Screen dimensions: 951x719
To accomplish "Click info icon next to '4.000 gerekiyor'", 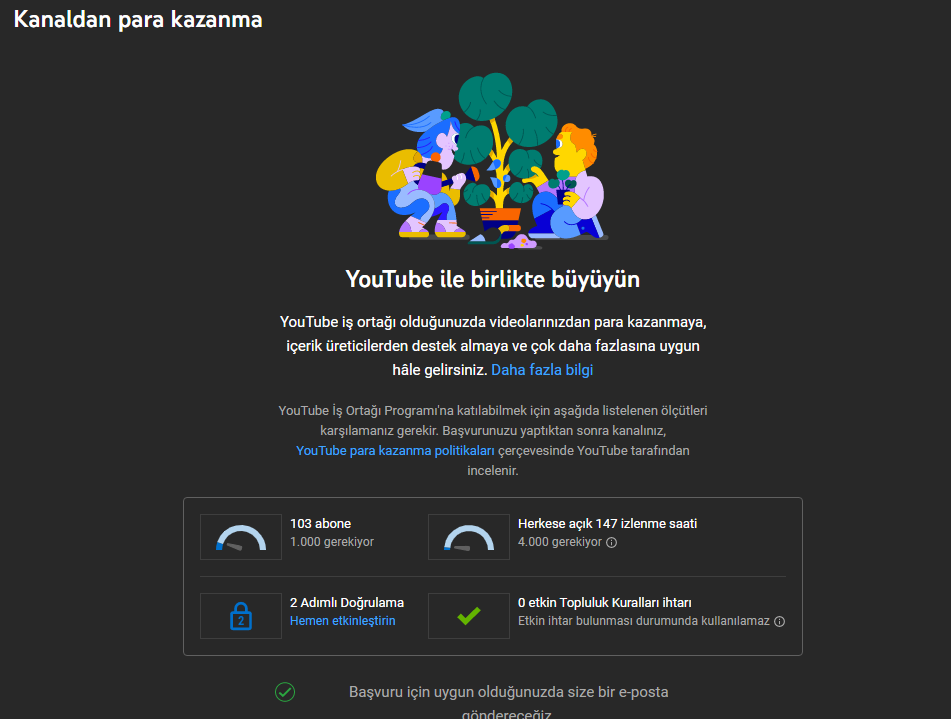I will [x=611, y=542].
